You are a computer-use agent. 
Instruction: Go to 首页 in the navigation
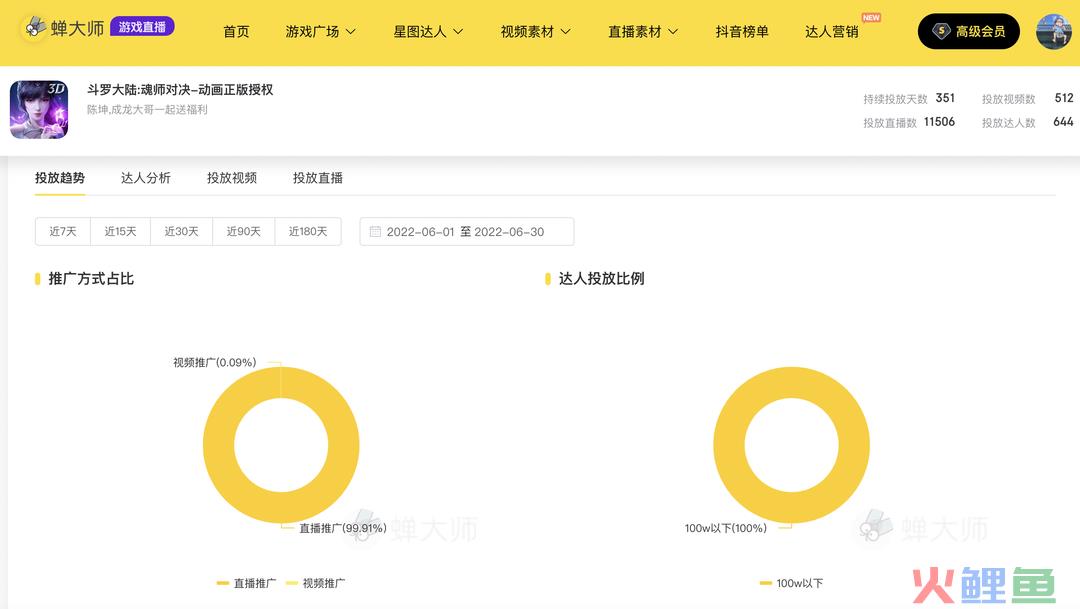[236, 32]
